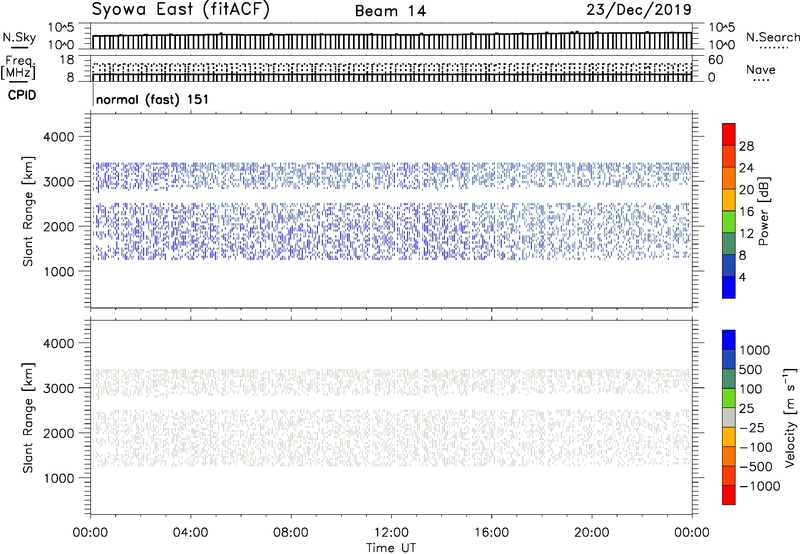This screenshot has height=554, width=800.
Task: Click the yellow 16 dB segment of the Power bar
Action: (729, 199)
